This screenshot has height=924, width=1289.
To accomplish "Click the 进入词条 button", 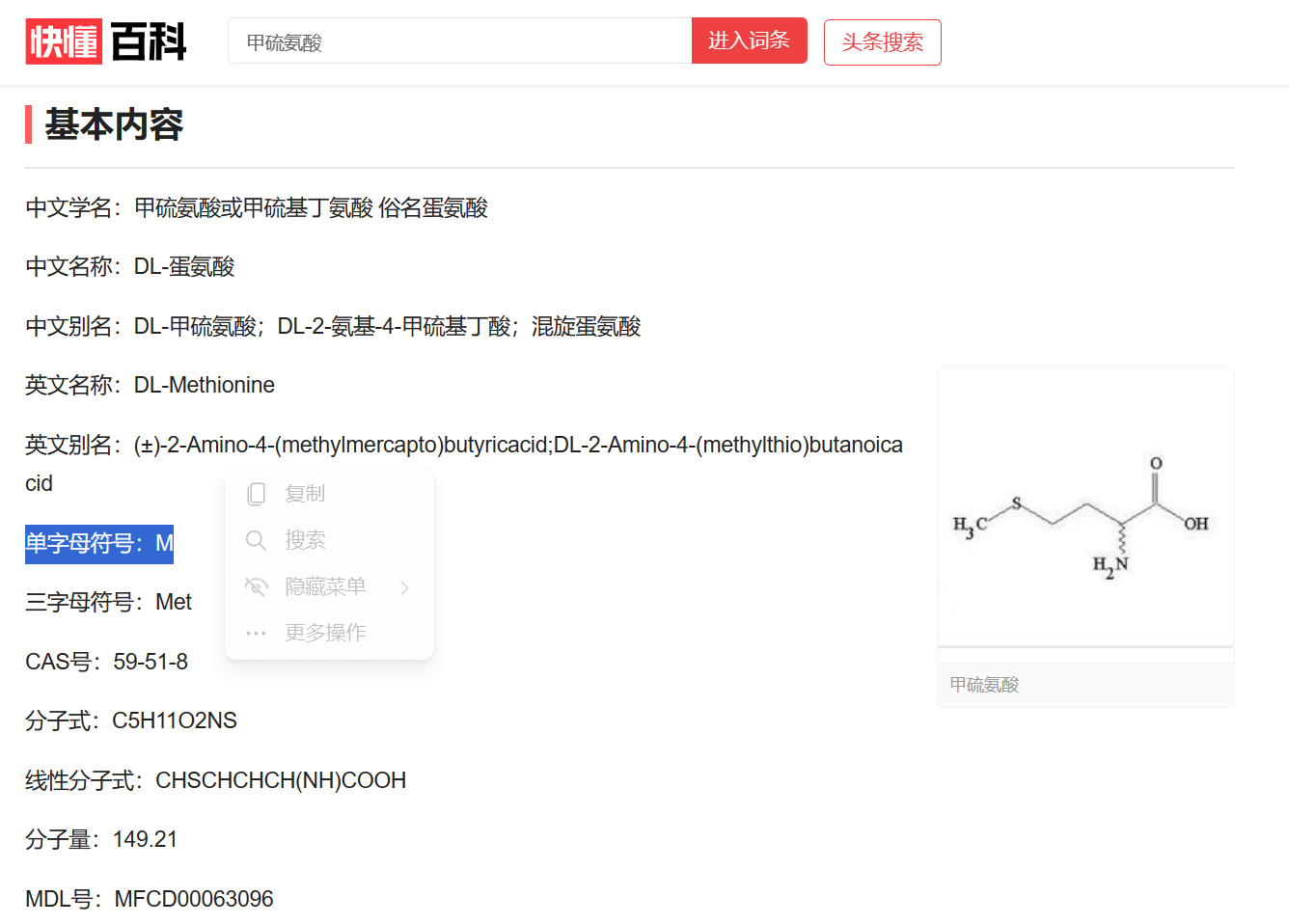I will 749,41.
